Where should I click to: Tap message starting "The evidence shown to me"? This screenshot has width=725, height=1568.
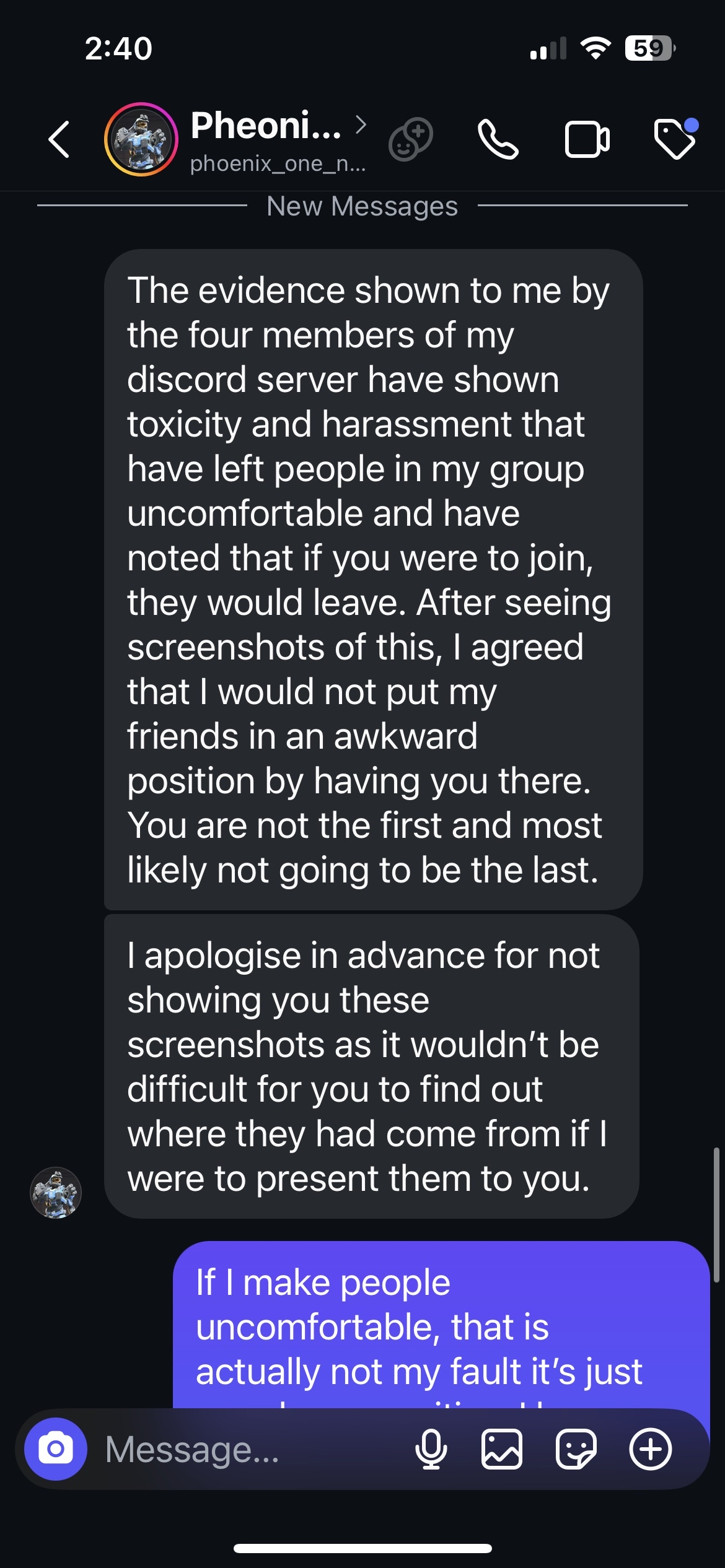tap(373, 580)
